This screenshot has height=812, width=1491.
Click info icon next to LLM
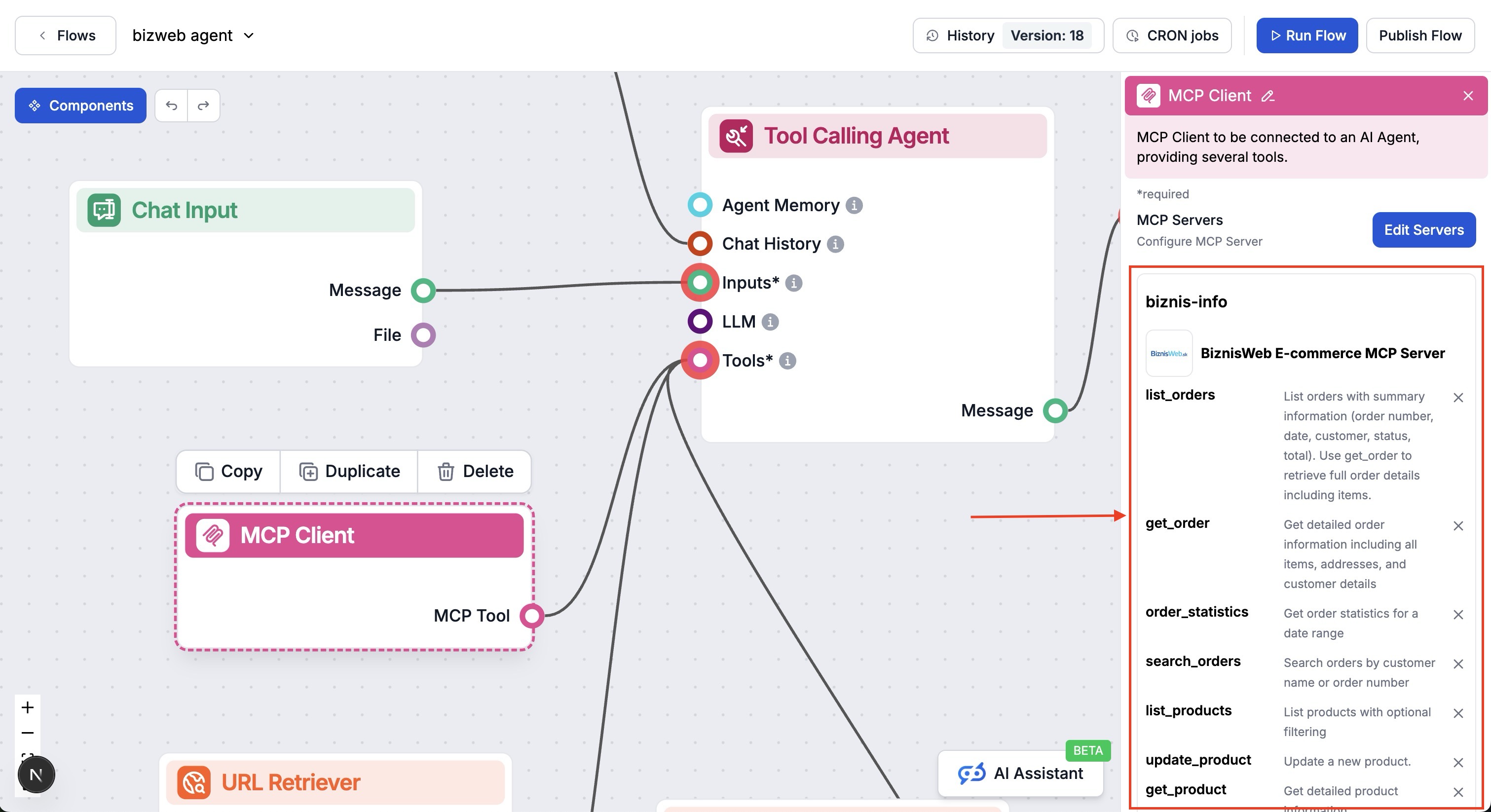coord(769,322)
